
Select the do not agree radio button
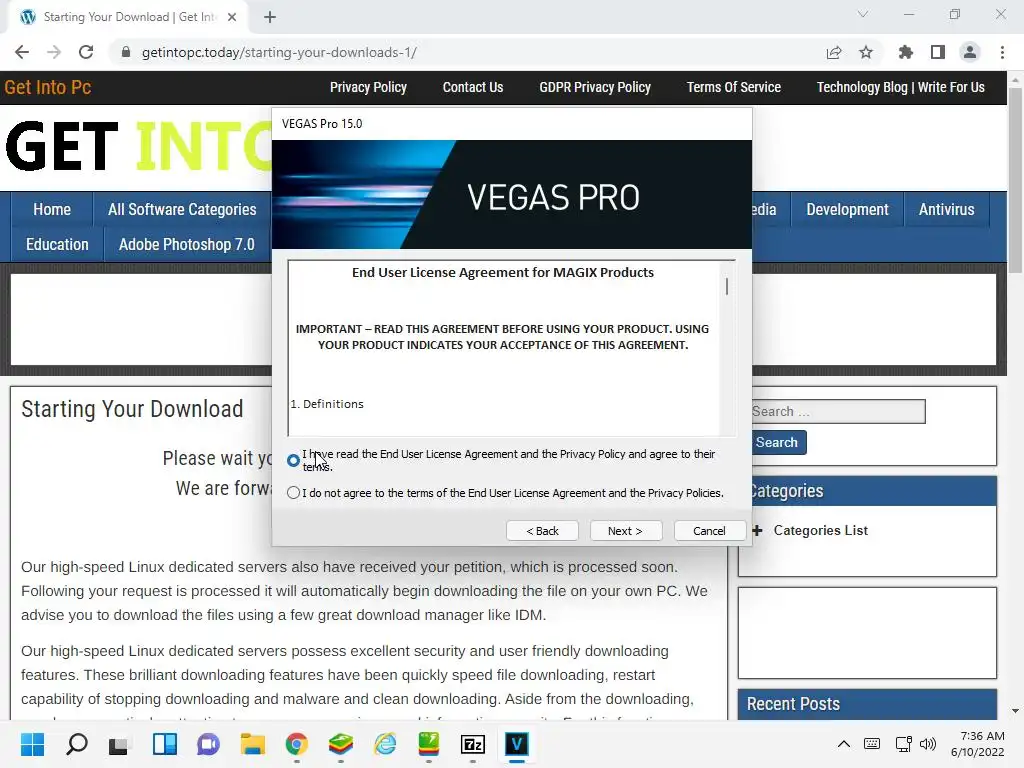293,493
